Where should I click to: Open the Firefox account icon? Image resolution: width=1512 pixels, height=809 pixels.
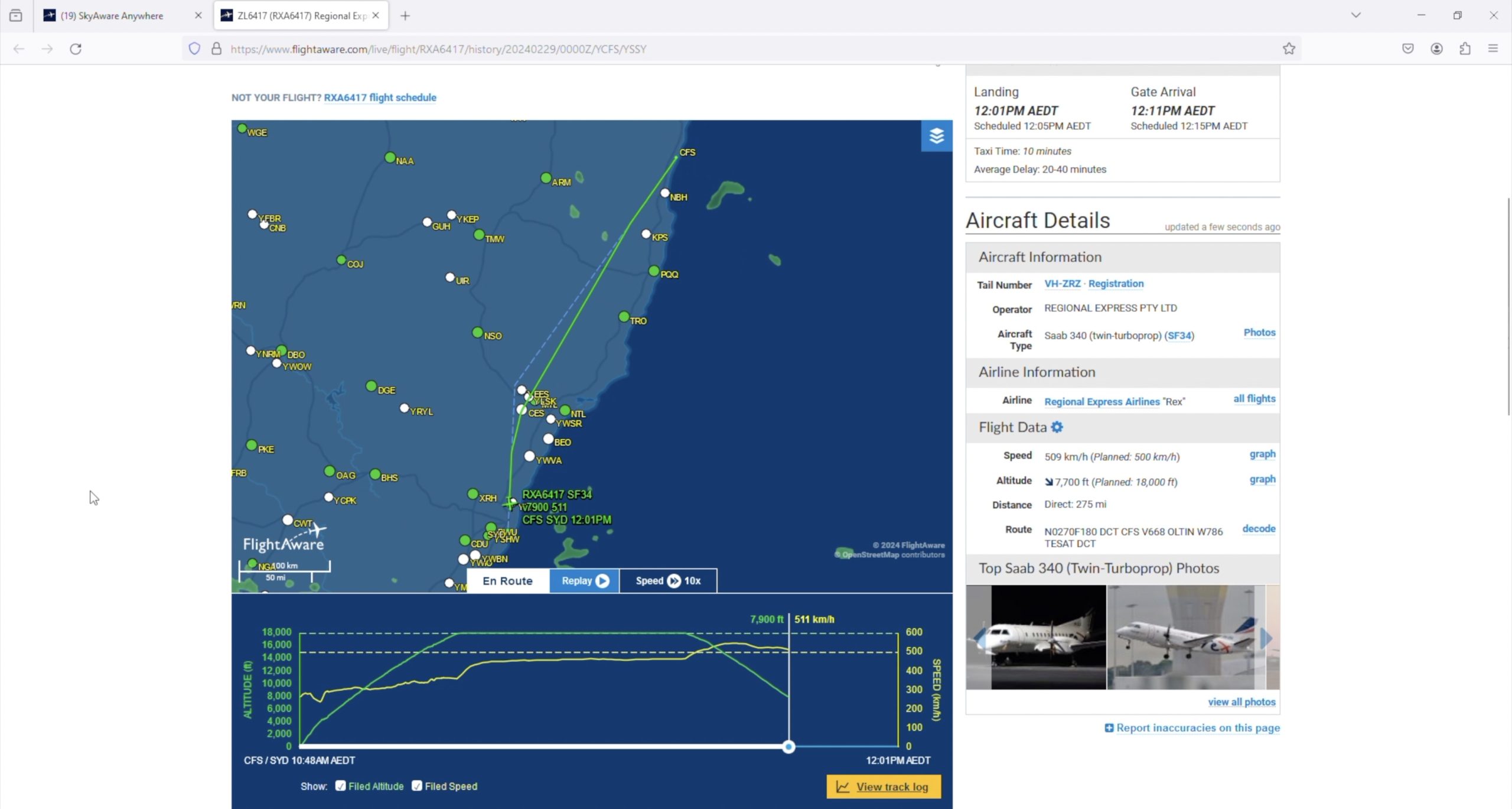coord(1436,49)
